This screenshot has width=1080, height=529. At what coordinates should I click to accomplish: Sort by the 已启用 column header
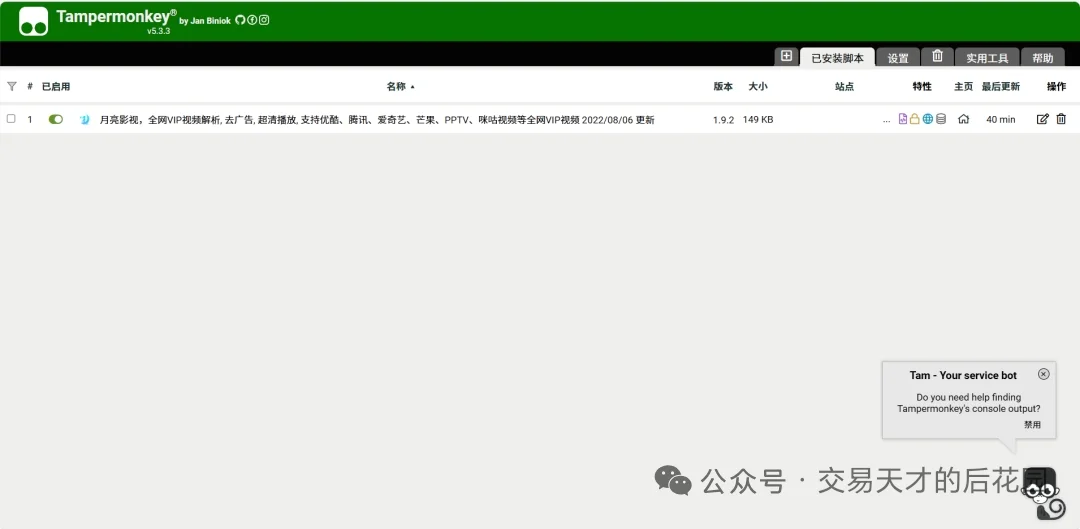(x=56, y=86)
